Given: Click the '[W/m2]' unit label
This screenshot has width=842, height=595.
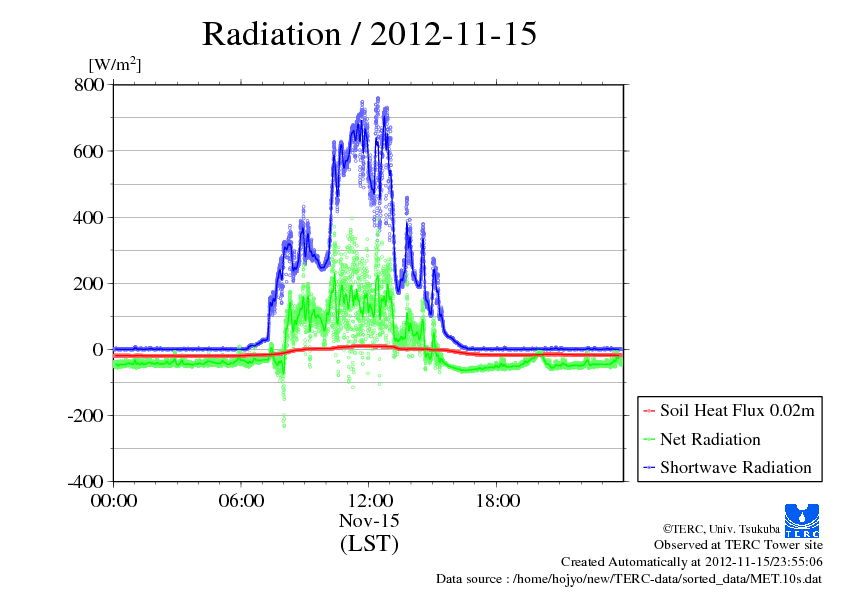Looking at the screenshot, I should (115, 64).
